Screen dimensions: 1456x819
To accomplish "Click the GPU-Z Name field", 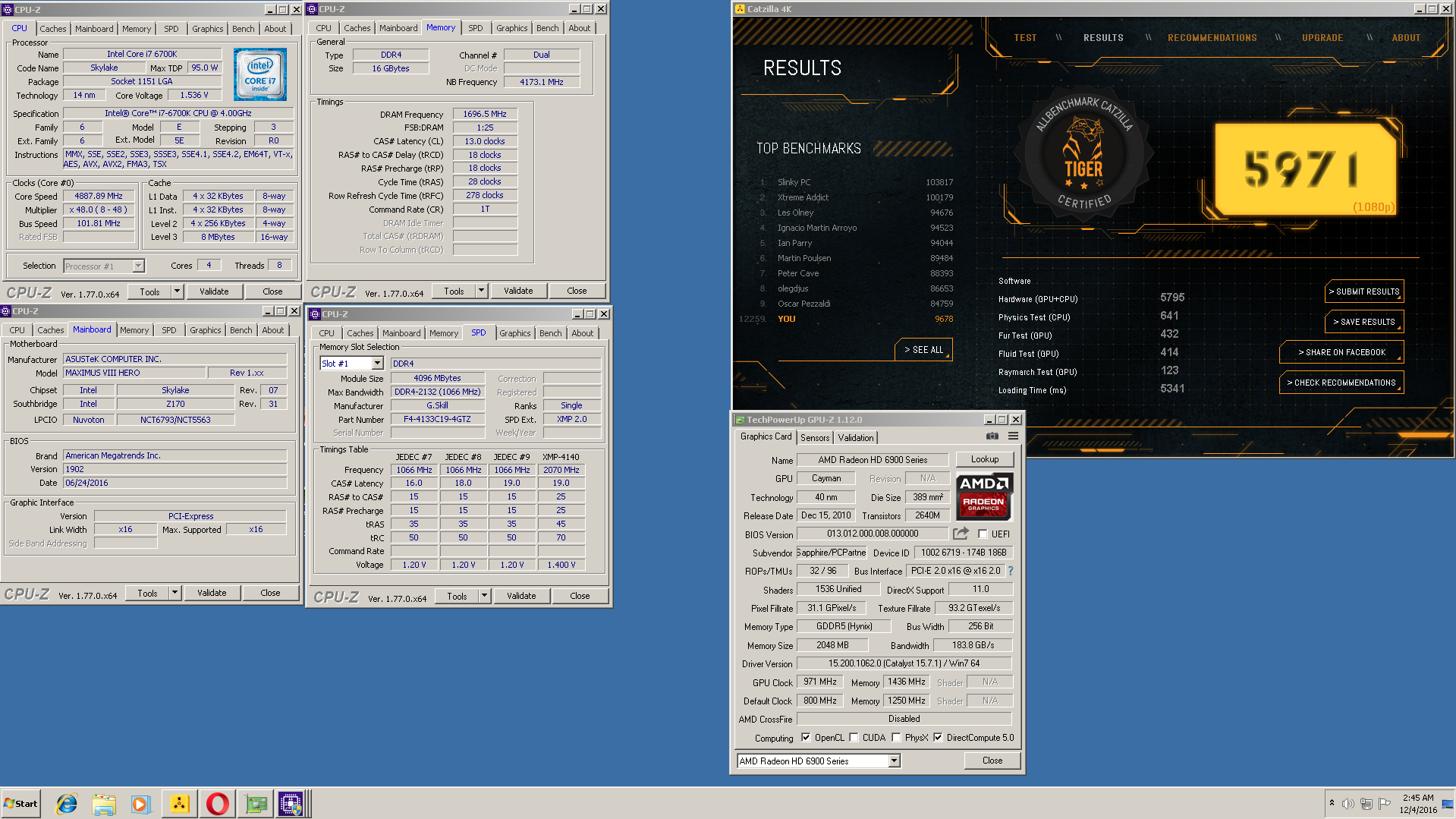I will click(x=873, y=460).
